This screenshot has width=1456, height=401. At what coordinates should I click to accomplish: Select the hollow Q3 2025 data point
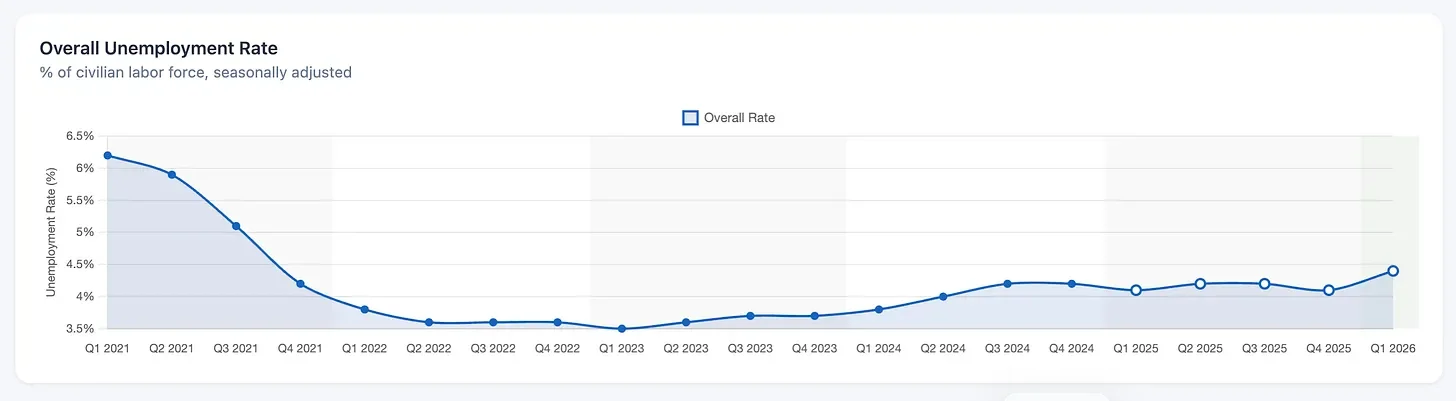(x=1264, y=284)
